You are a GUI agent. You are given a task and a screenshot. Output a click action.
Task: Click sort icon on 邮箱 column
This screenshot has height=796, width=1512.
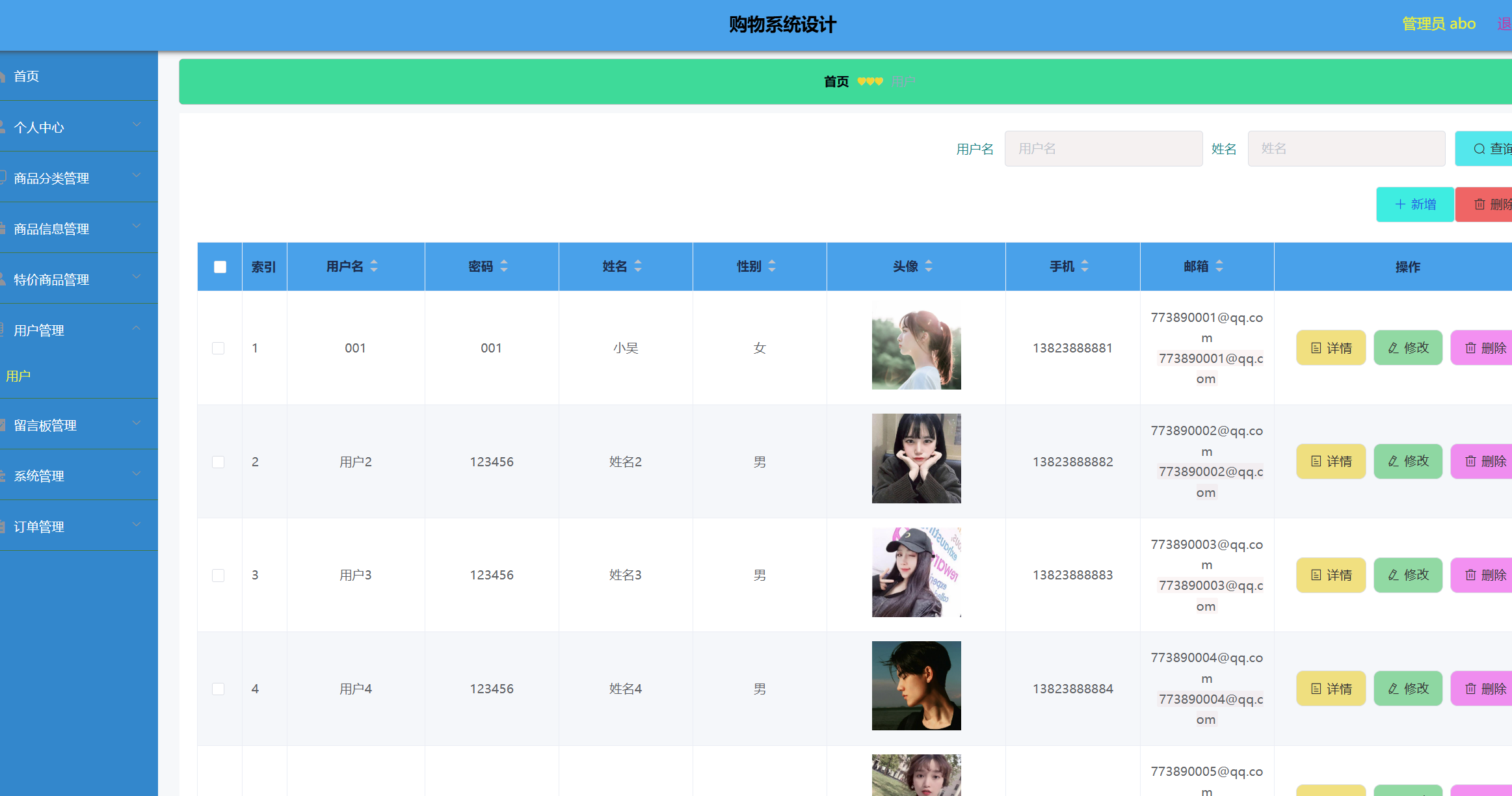1219,266
